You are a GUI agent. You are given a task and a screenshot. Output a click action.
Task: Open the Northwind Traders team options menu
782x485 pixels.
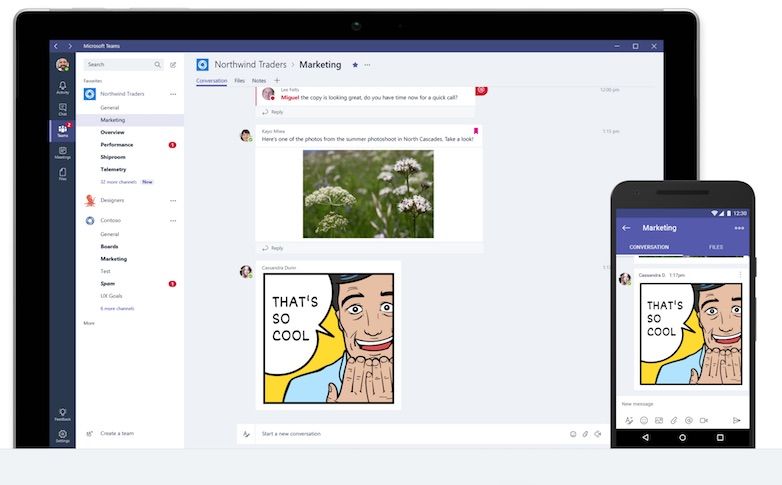pos(173,94)
